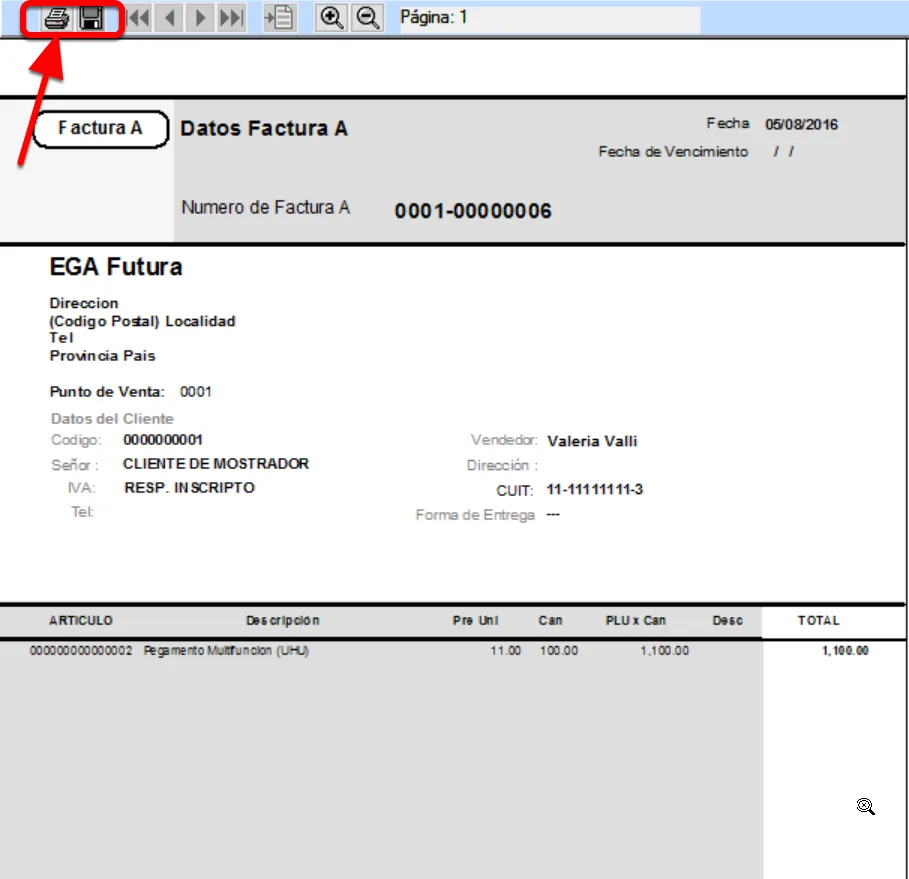Screen dimensions: 909x879
Task: Click the 'Factura A' rounded label box
Action: [101, 129]
